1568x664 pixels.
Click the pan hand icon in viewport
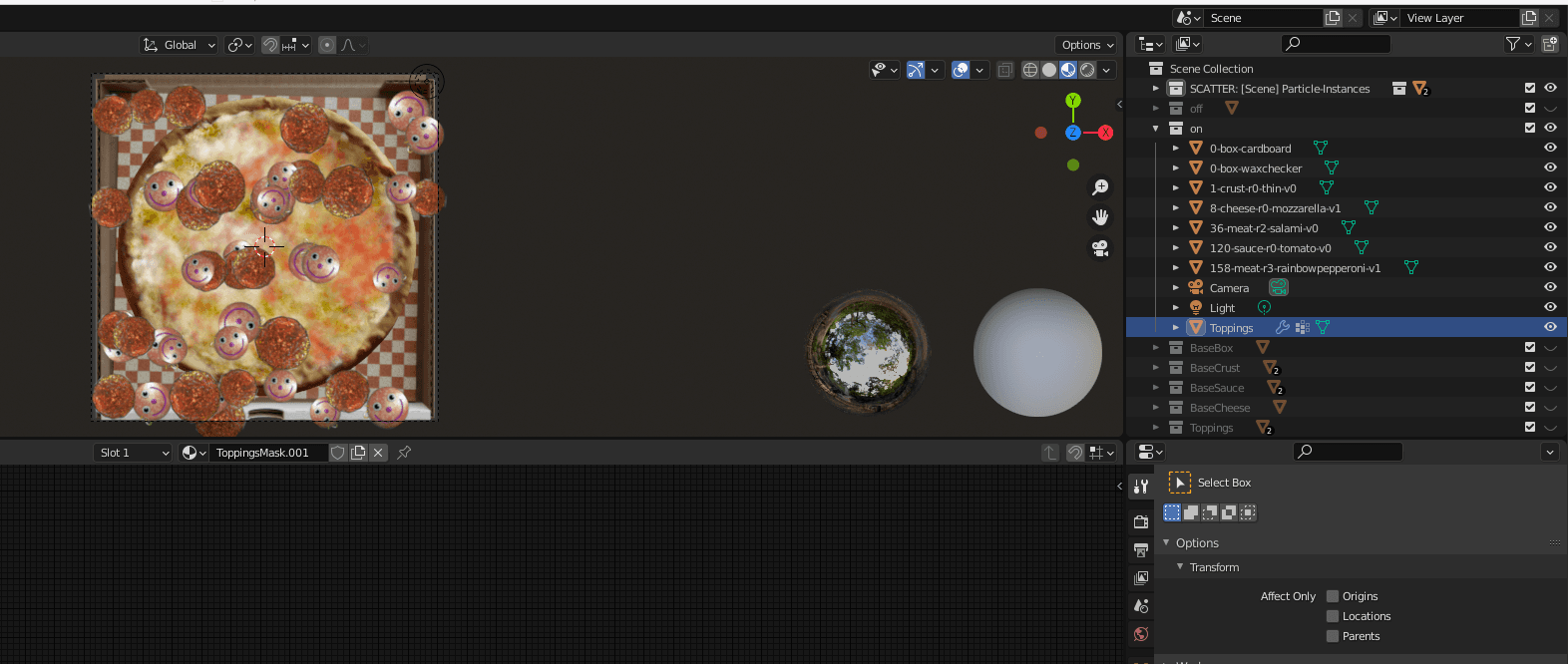(1100, 217)
